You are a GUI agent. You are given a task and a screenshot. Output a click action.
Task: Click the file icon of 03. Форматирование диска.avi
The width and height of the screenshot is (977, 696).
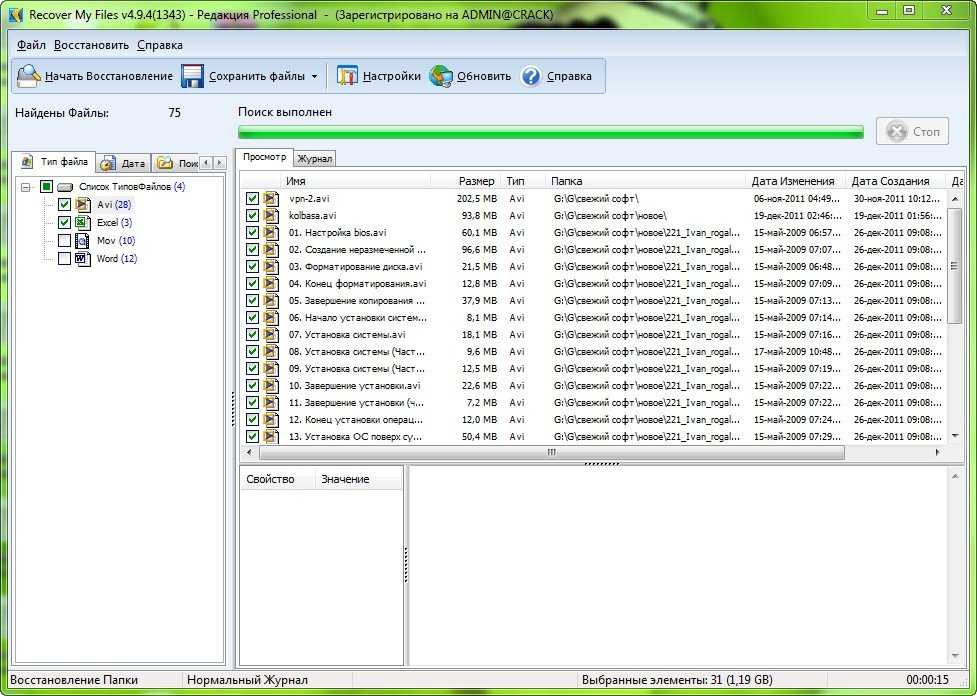pyautogui.click(x=271, y=267)
